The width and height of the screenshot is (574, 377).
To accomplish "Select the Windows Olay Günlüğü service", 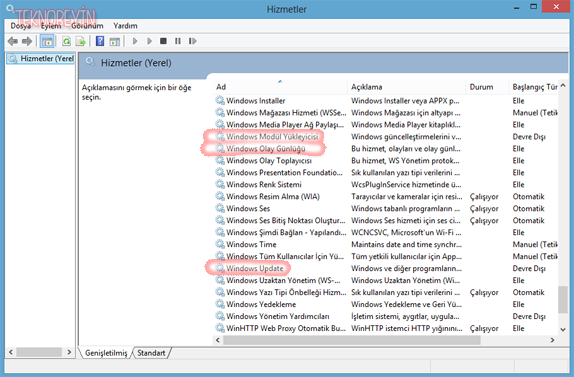I will [x=265, y=149].
